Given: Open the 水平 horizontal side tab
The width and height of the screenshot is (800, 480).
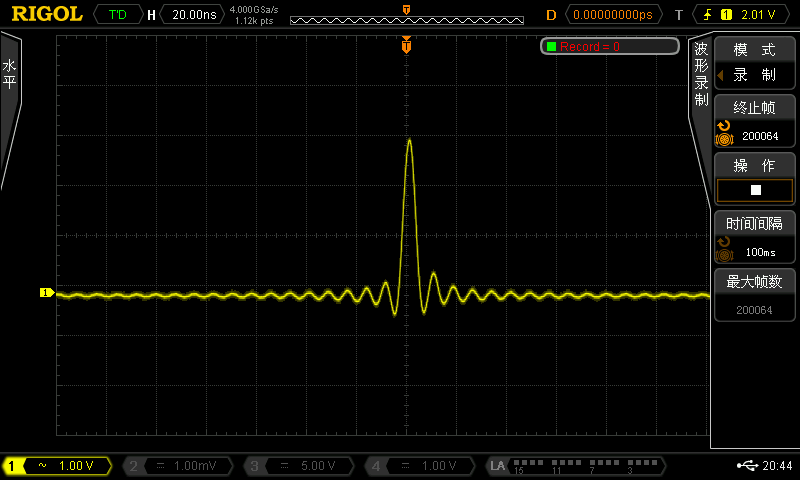Looking at the screenshot, I should pyautogui.click(x=9, y=74).
